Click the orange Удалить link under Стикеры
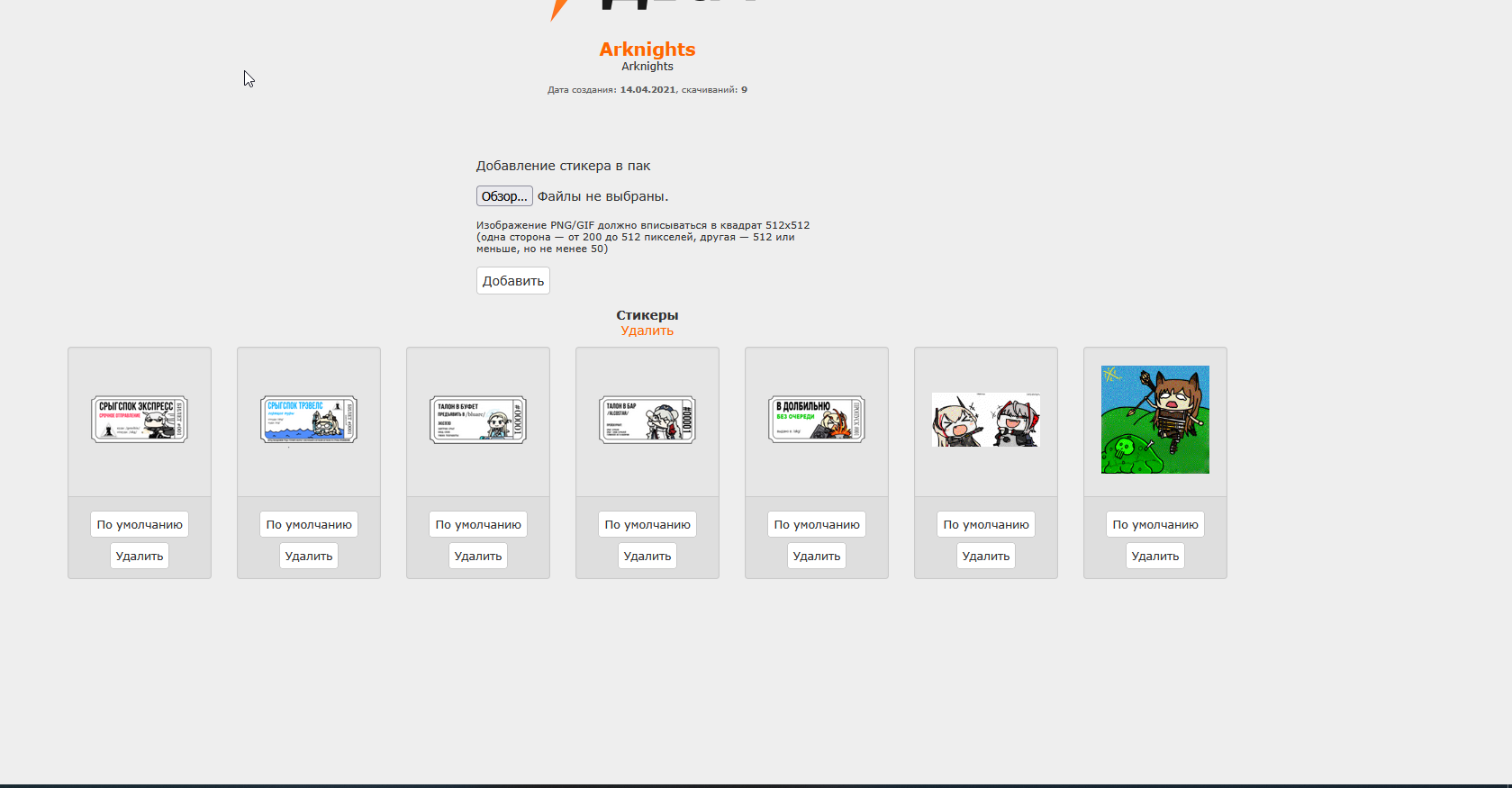Screen dimensions: 1512x788 [647, 331]
